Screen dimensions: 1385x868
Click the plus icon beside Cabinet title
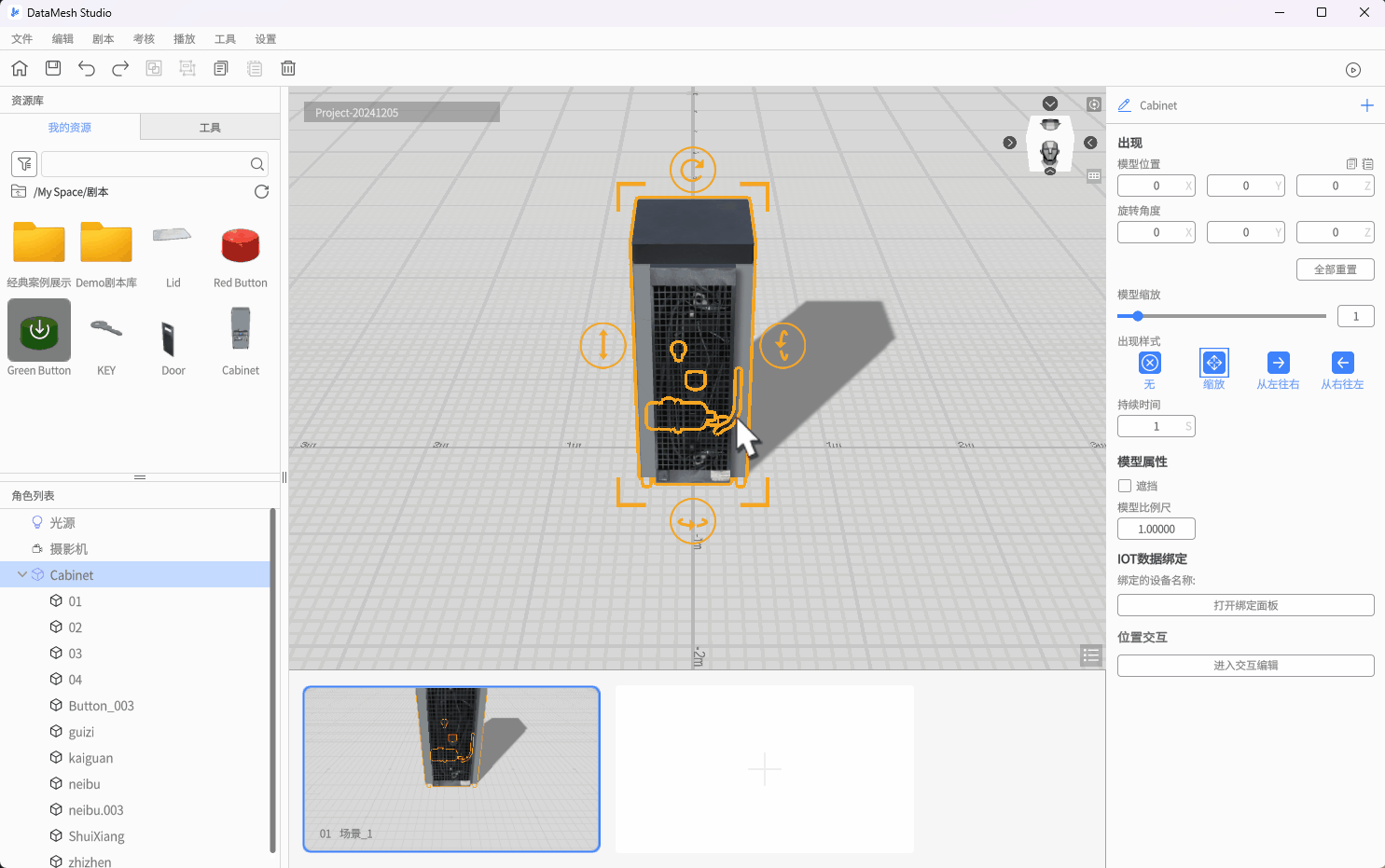(1366, 105)
